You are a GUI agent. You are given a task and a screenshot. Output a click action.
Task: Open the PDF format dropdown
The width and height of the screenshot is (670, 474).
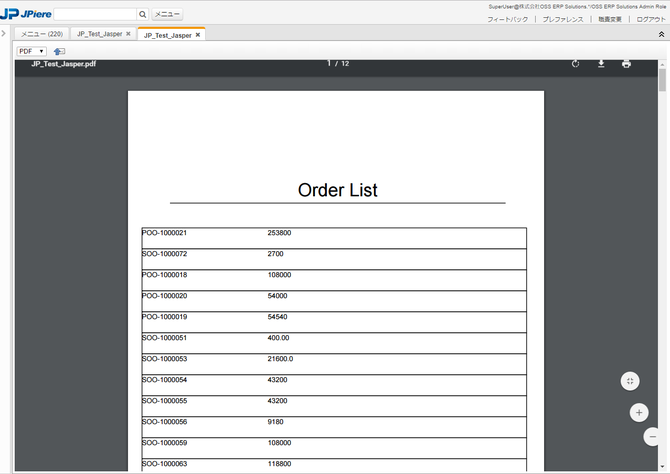pos(32,51)
